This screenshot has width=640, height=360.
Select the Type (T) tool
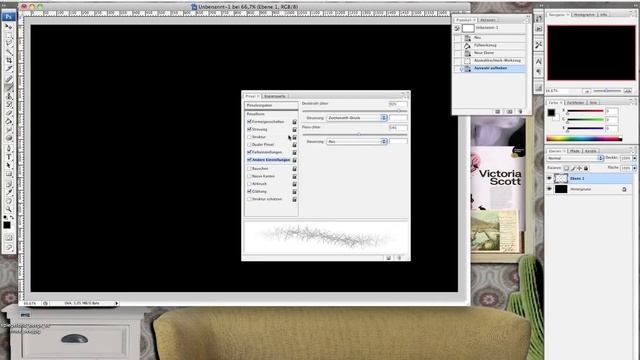(x=9, y=157)
